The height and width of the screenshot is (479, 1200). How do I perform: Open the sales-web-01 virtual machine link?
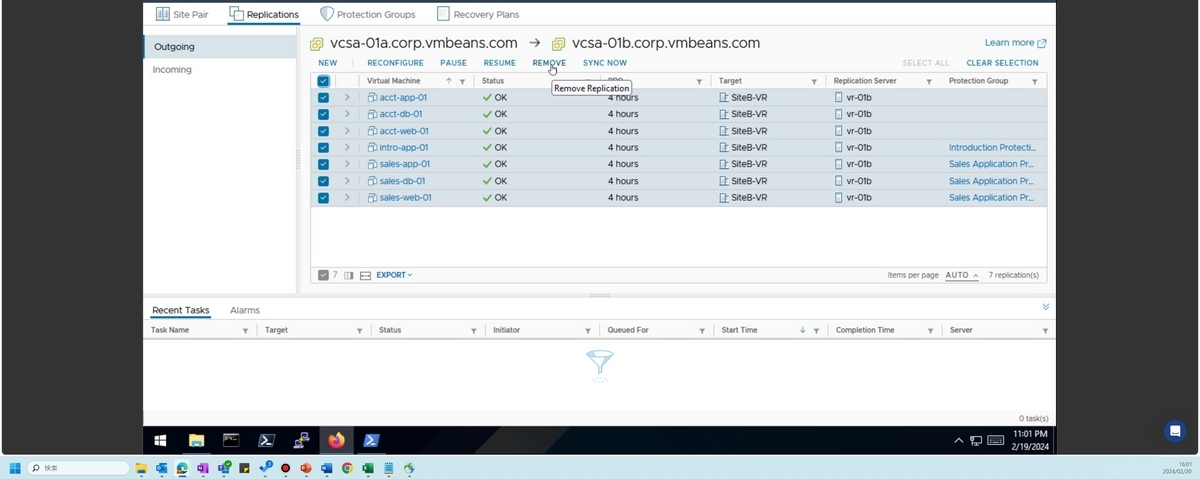pyautogui.click(x=405, y=198)
